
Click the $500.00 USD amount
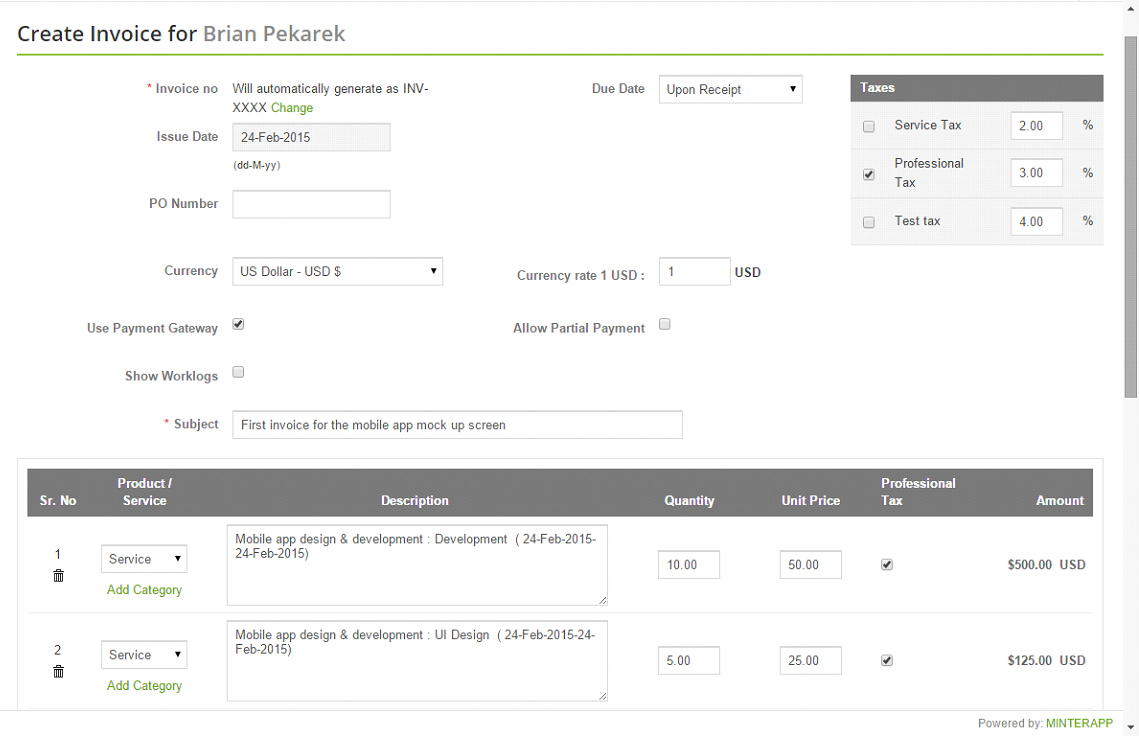1046,565
